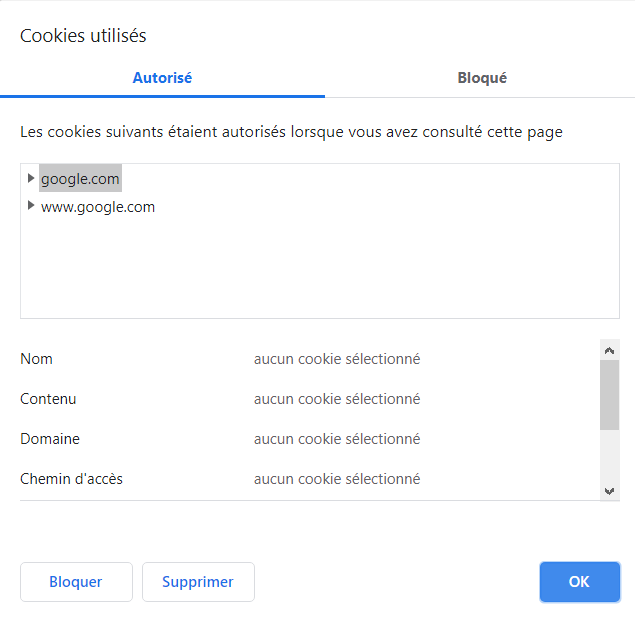Click empty space in the cookie list
Screen dimensions: 635x617
[x=320, y=270]
